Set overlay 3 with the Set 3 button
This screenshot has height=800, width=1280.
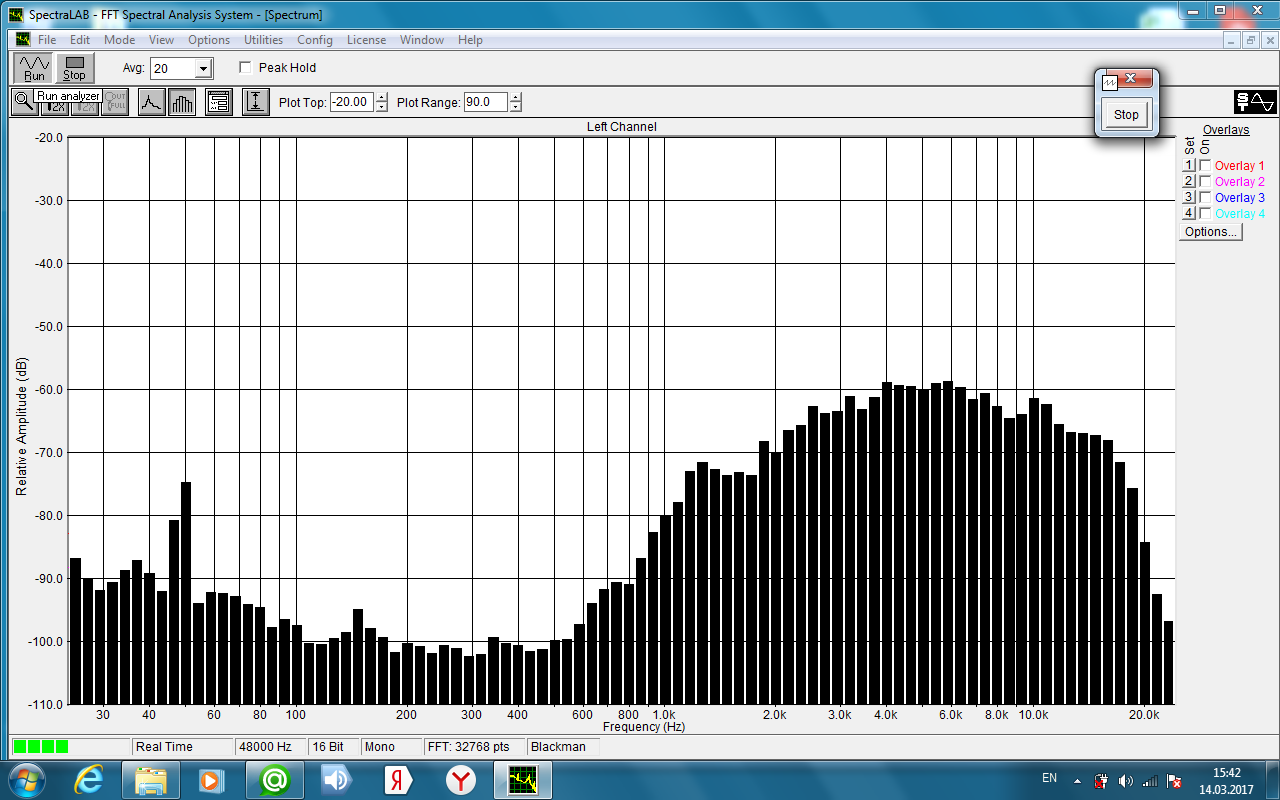(x=1189, y=198)
